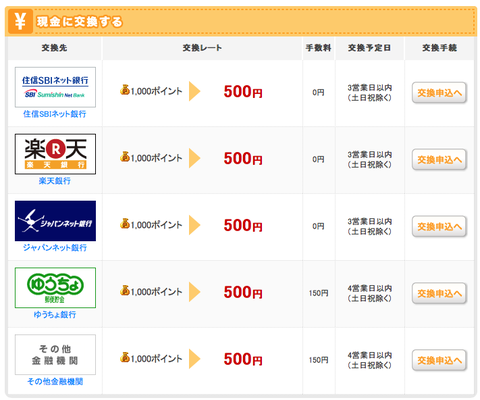
Task: Open the その他金融機関 box image
Action: click(x=55, y=354)
